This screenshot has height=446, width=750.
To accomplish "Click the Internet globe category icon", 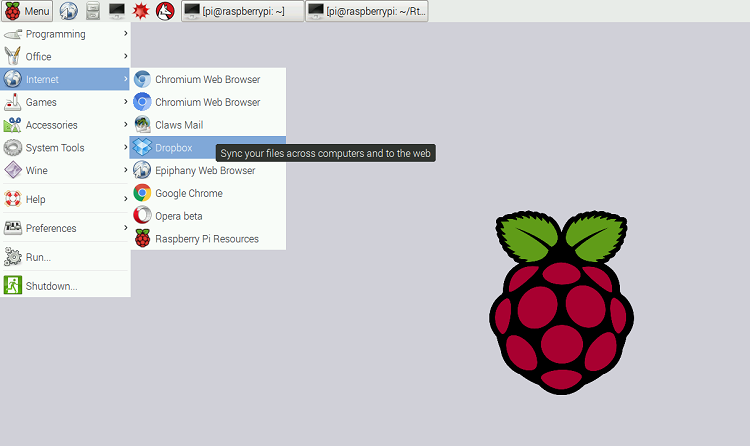I will click(x=12, y=78).
